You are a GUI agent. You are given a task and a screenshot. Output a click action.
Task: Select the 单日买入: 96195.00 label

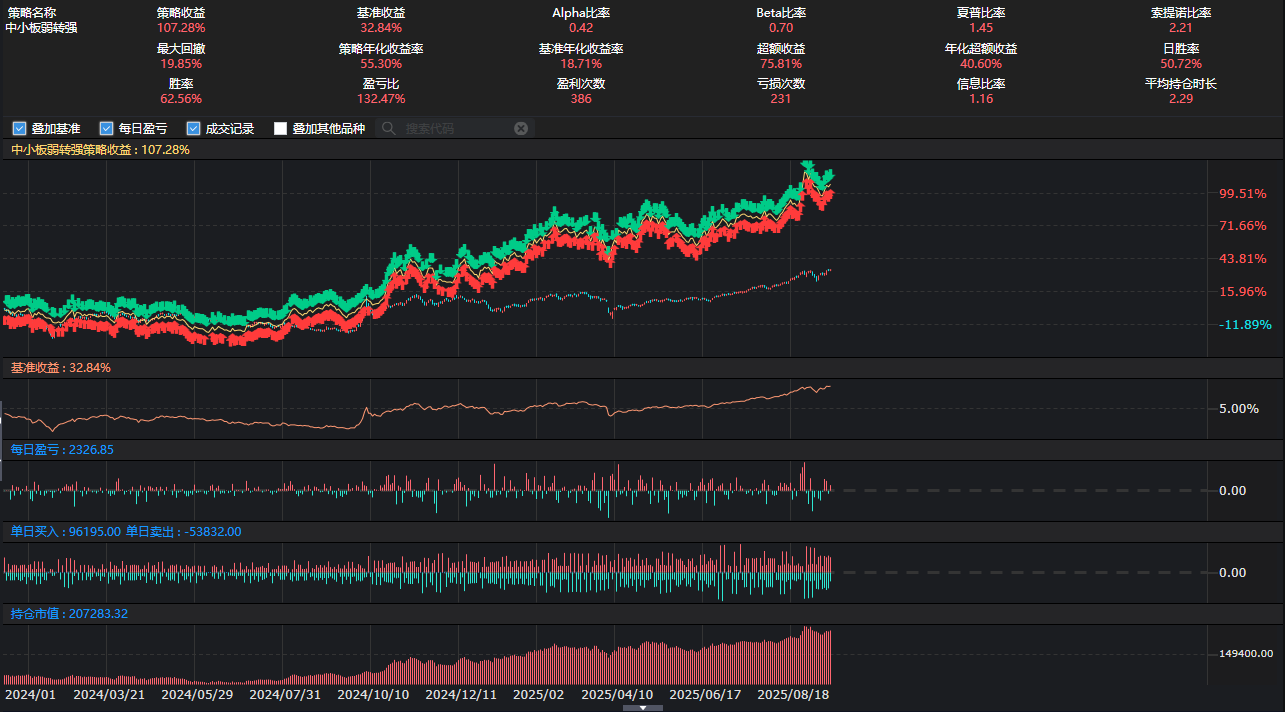coord(65,532)
